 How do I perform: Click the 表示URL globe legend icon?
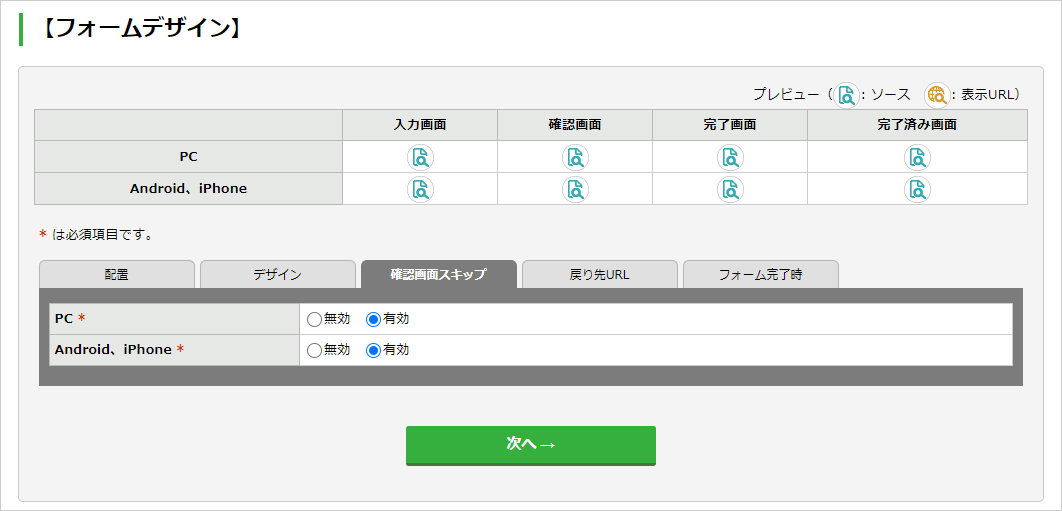click(937, 95)
